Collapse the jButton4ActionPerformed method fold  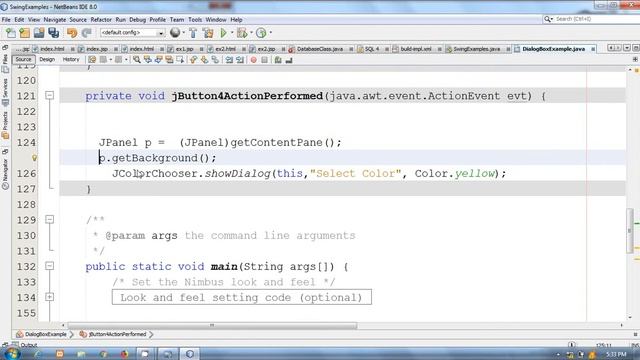point(49,96)
